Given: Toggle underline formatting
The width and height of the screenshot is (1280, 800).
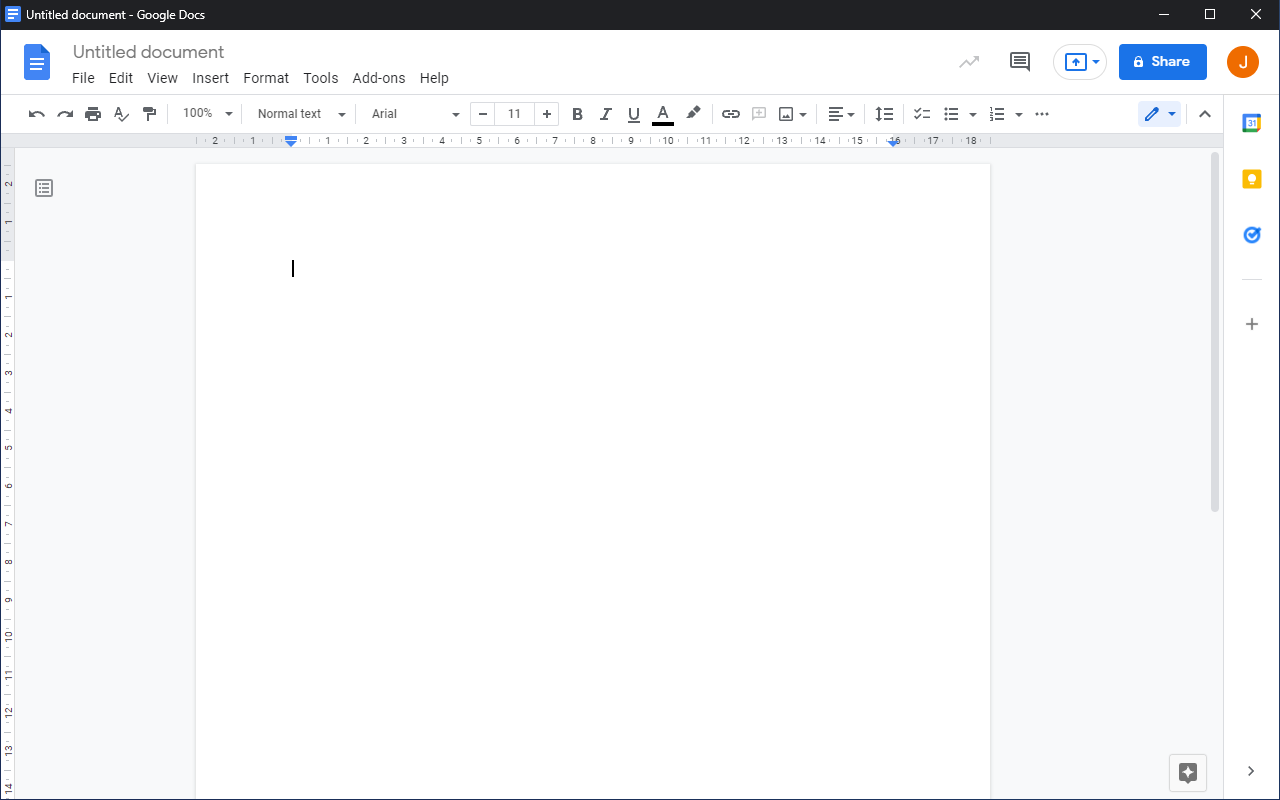Looking at the screenshot, I should point(633,113).
